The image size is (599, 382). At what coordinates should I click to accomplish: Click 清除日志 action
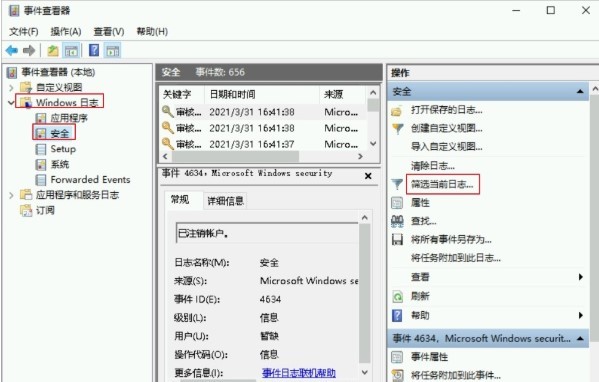point(432,165)
